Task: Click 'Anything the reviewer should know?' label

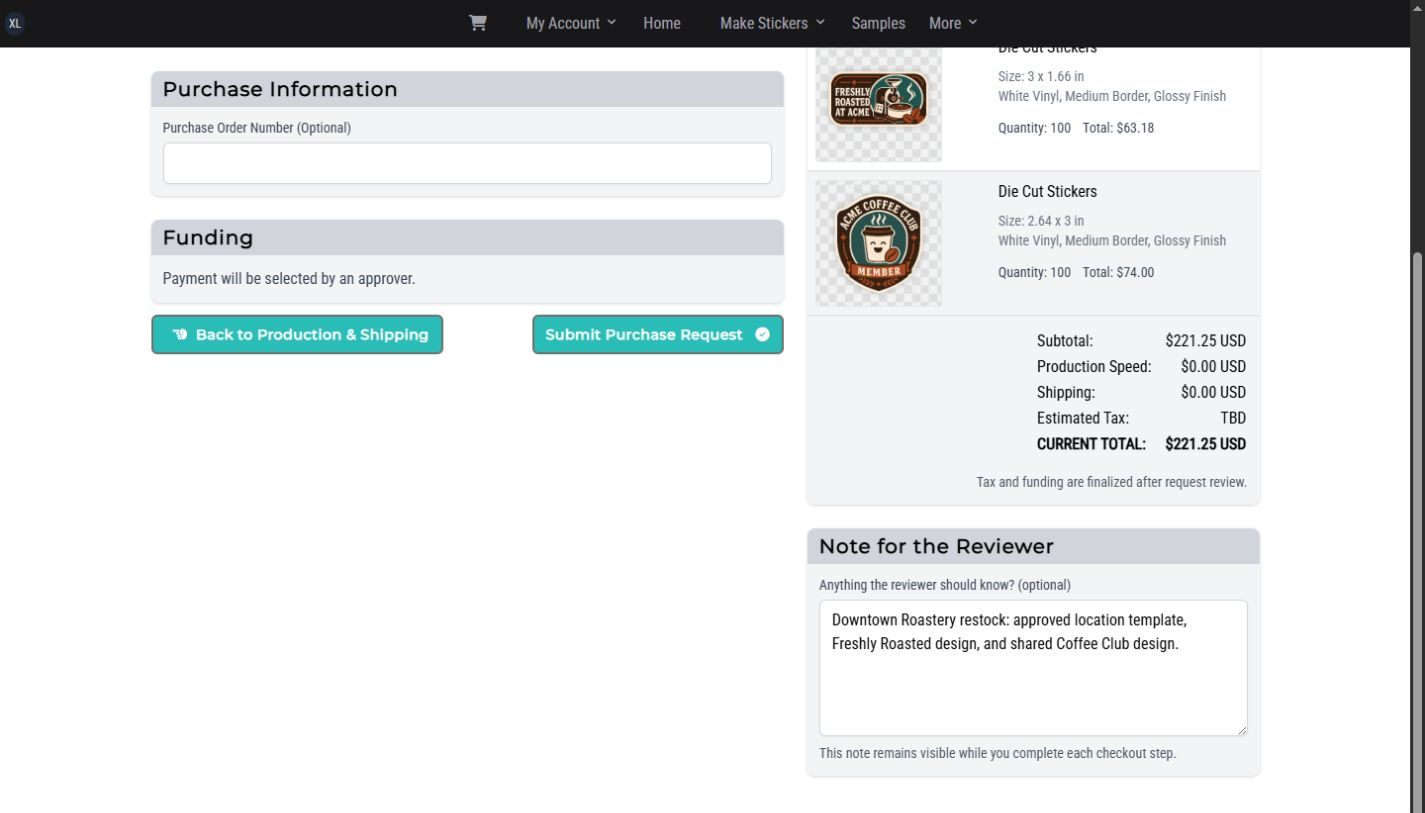Action: [x=945, y=585]
